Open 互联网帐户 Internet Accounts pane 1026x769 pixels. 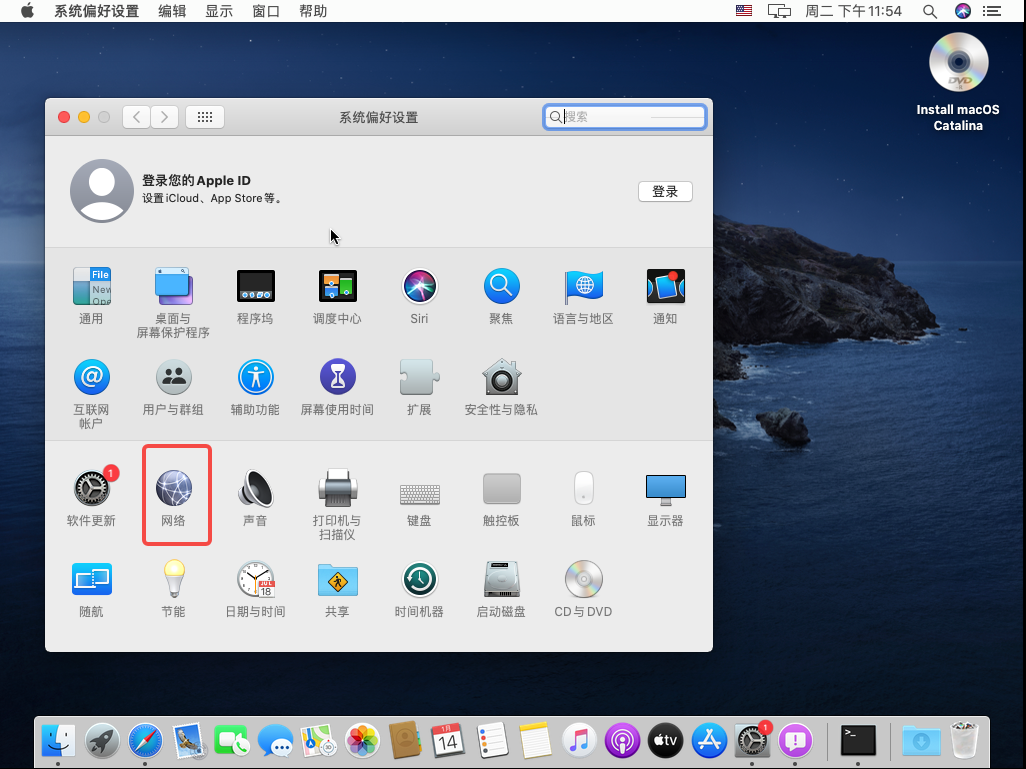tap(91, 393)
